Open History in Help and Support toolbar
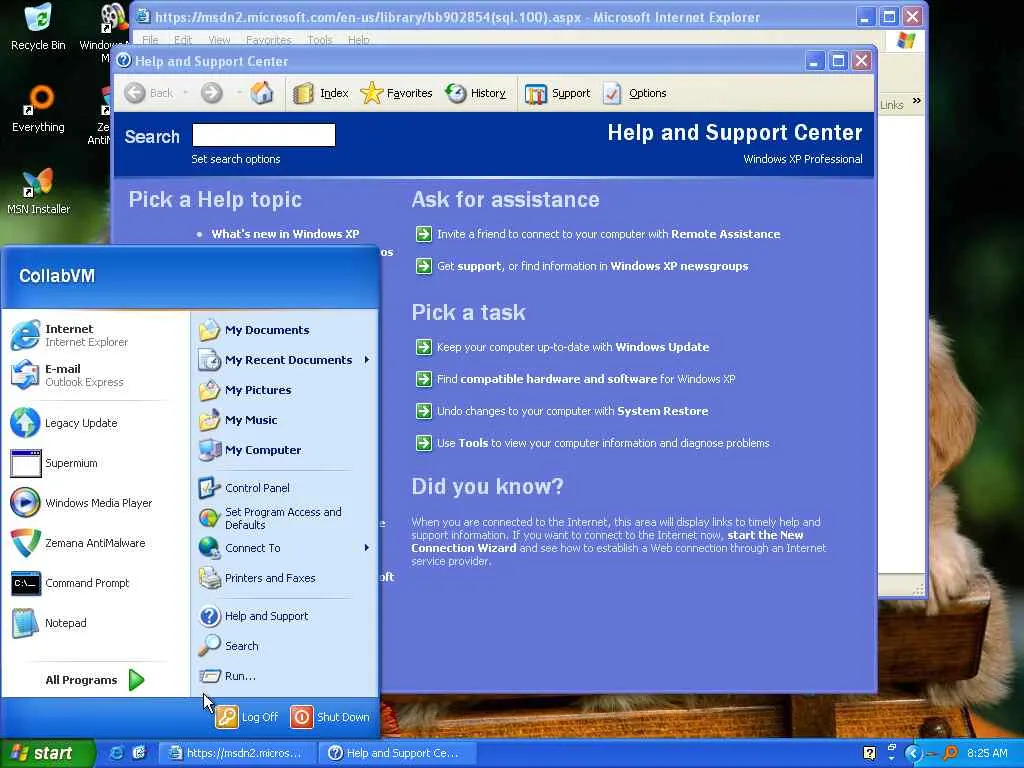1024x768 pixels. coord(475,93)
